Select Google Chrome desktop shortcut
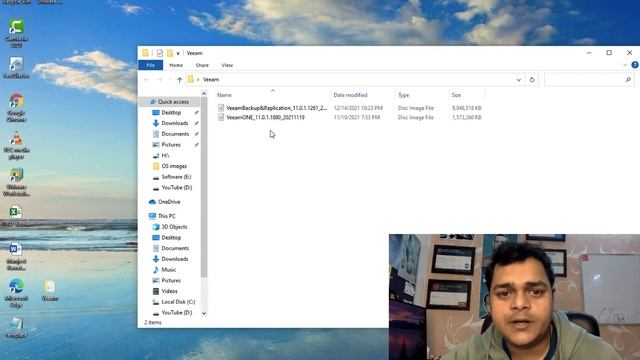 coord(16,108)
